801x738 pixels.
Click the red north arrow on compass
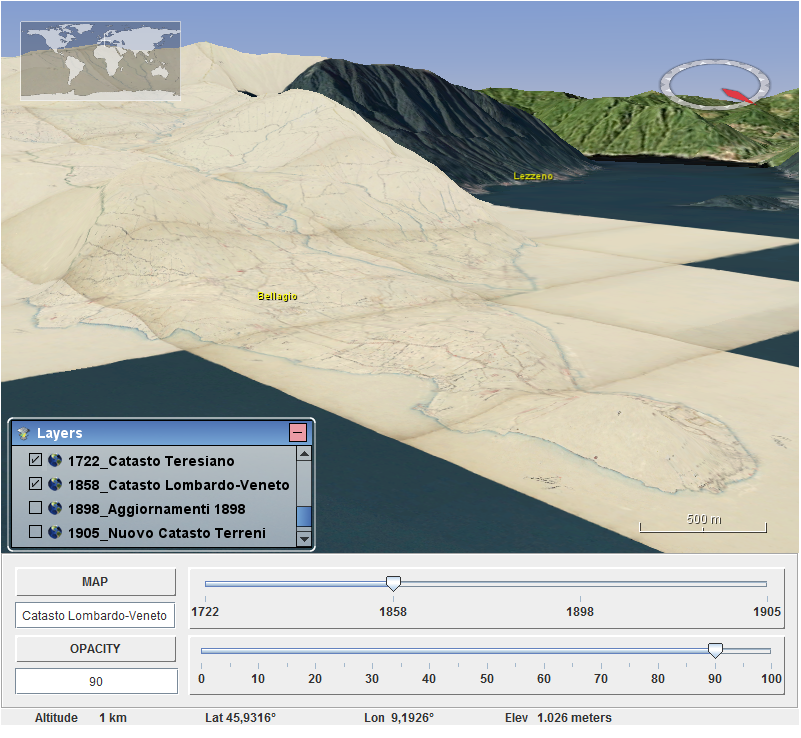737,95
